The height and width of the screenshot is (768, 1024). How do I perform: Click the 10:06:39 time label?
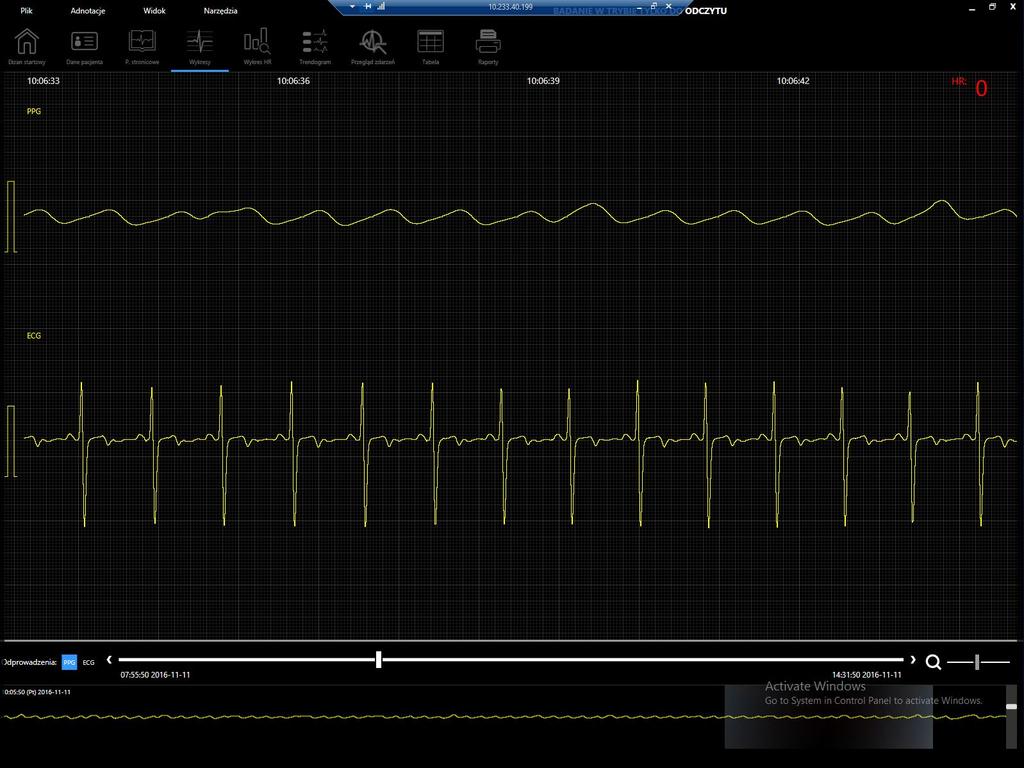coord(543,81)
